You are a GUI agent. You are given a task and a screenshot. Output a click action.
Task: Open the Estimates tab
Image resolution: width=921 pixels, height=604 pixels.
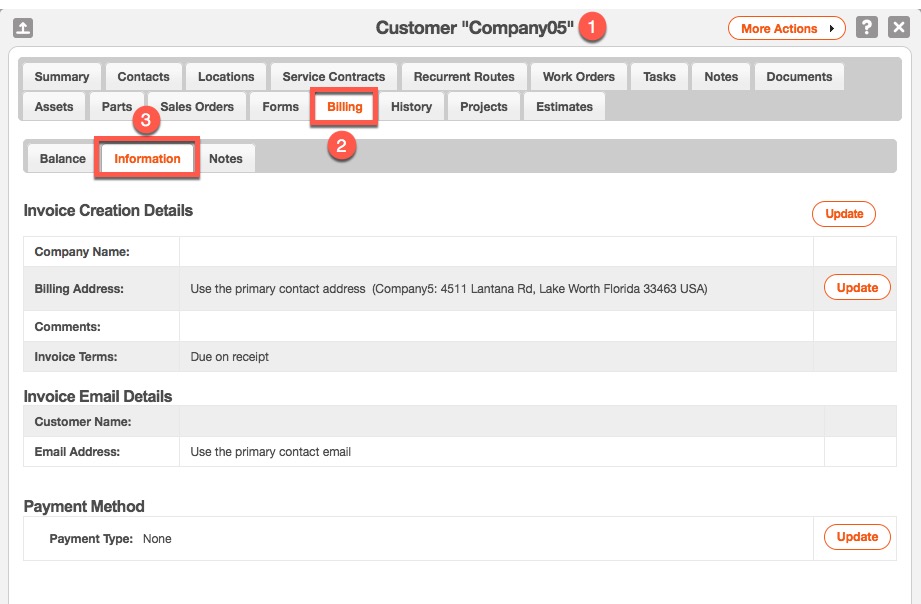point(564,107)
